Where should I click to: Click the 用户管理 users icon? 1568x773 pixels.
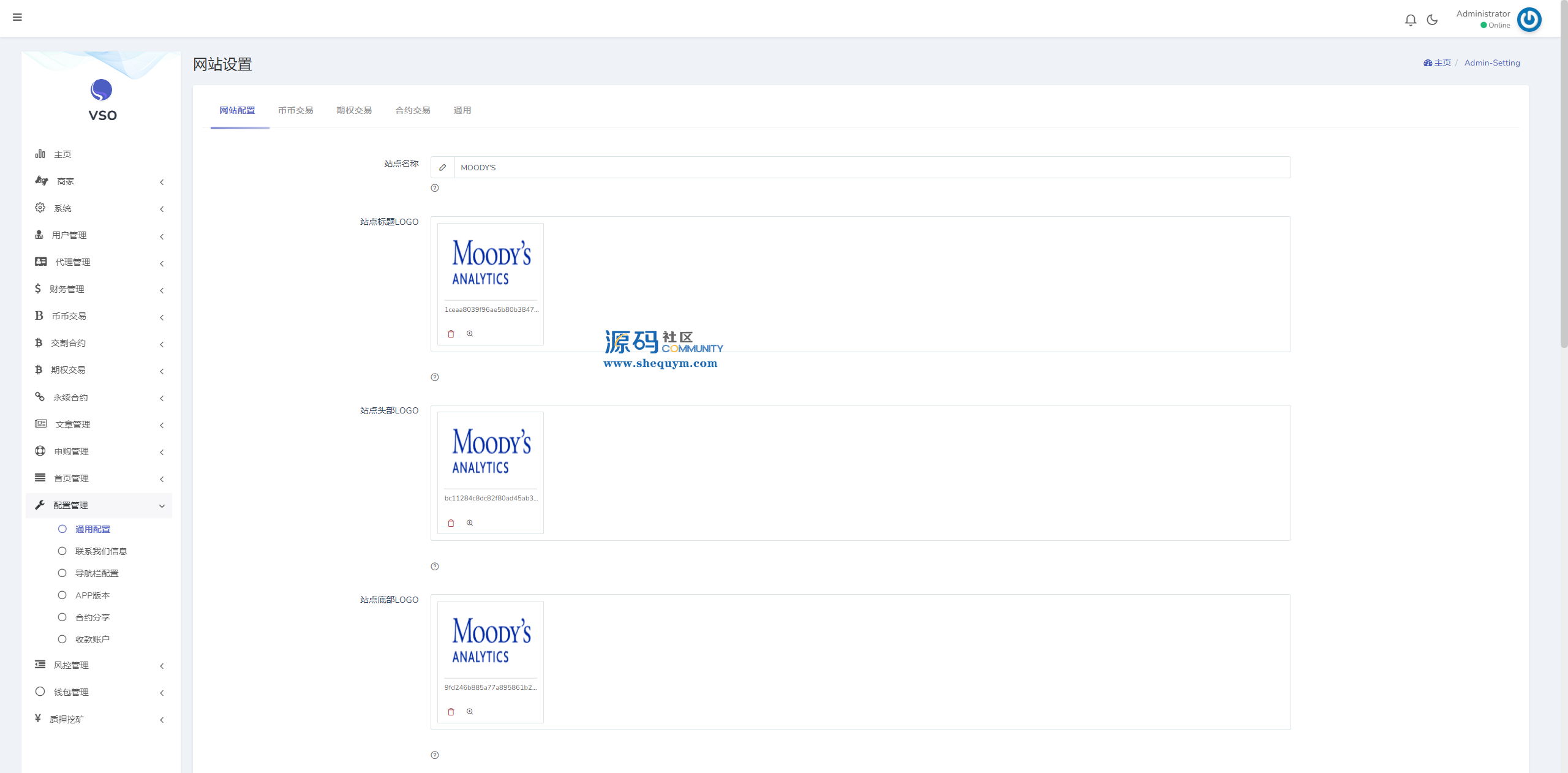pyautogui.click(x=39, y=235)
